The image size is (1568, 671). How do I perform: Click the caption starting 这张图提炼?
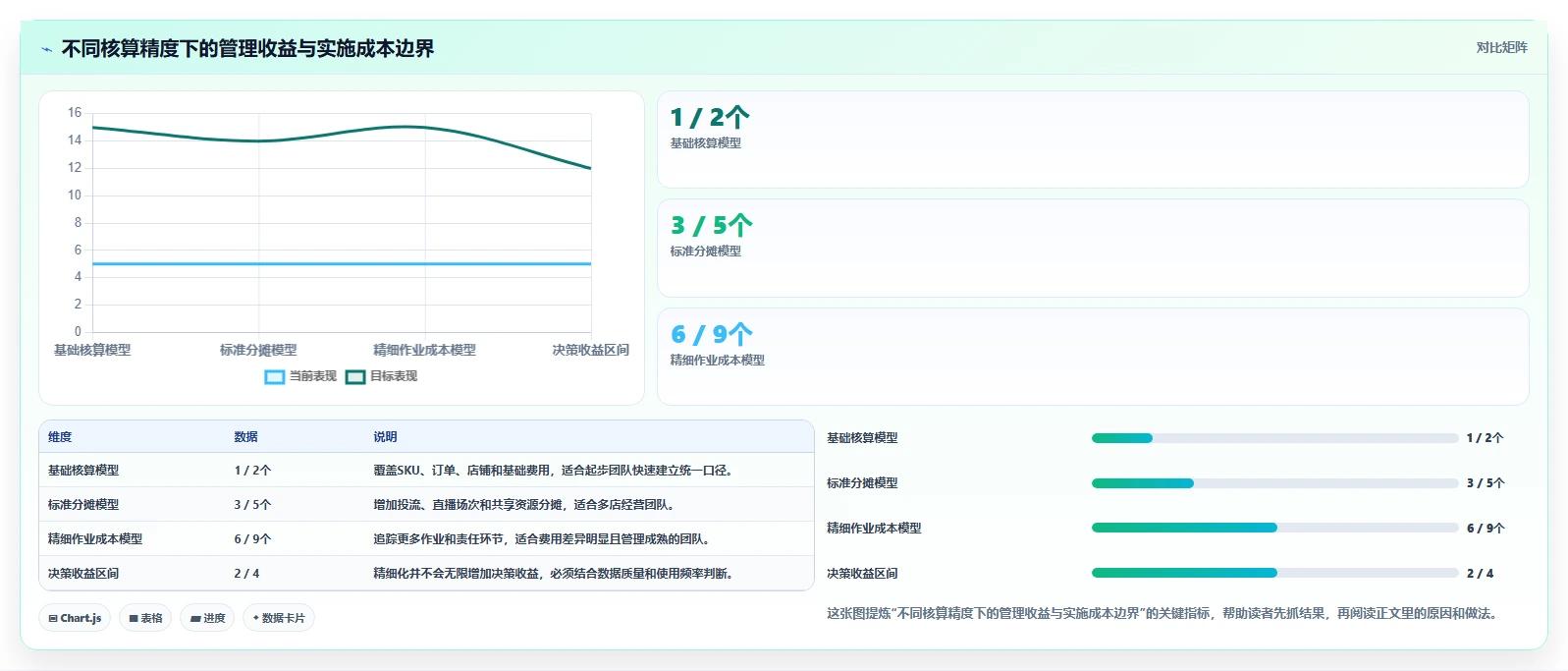pyautogui.click(x=1164, y=613)
